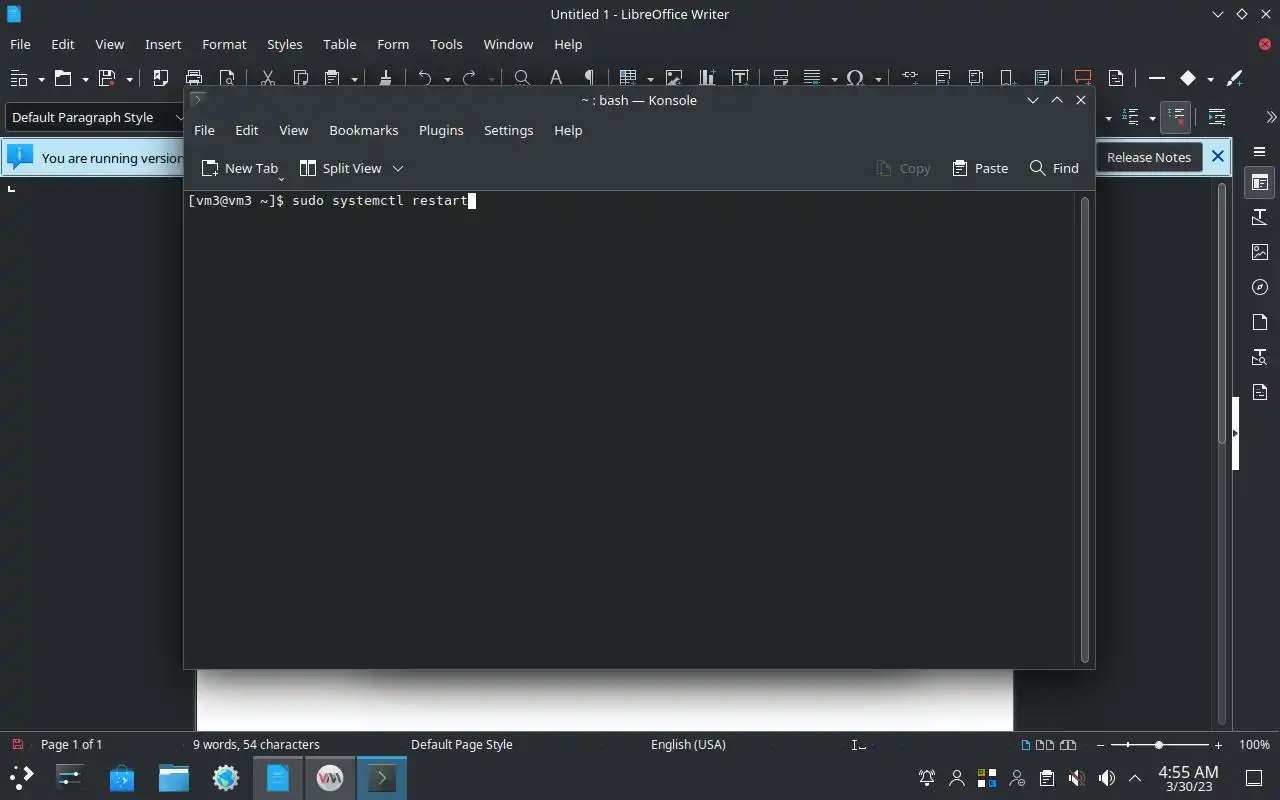Click the Copy icon in Writer toolbar
The width and height of the screenshot is (1280, 800).
300,78
